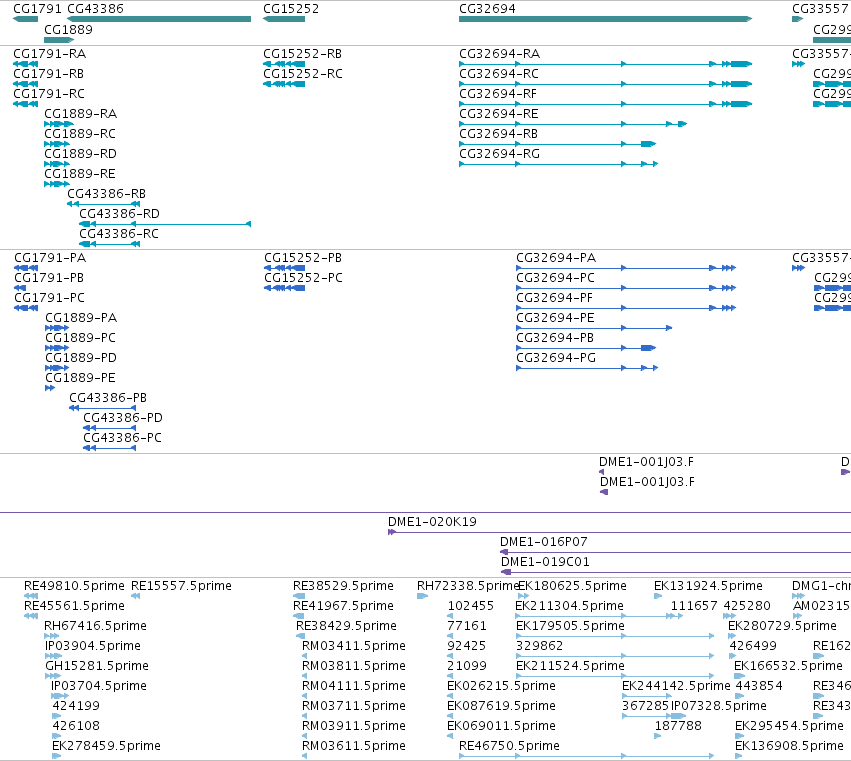Select EST IP07328.5prime
The height and width of the screenshot is (761, 851).
click(719, 707)
